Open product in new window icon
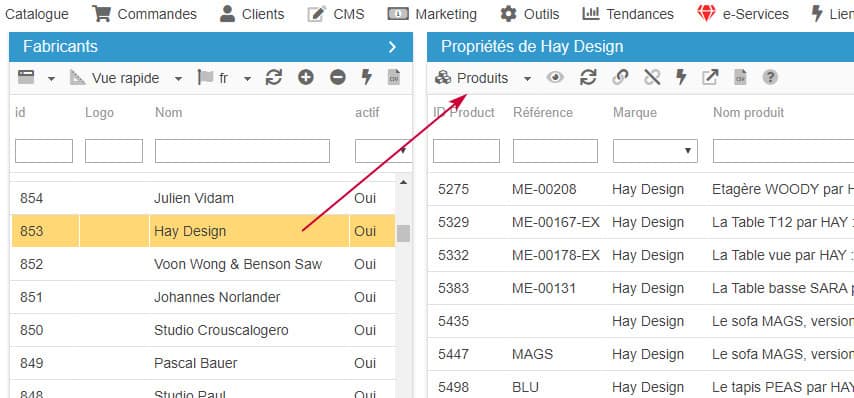Screen dimensions: 854x398 710,77
